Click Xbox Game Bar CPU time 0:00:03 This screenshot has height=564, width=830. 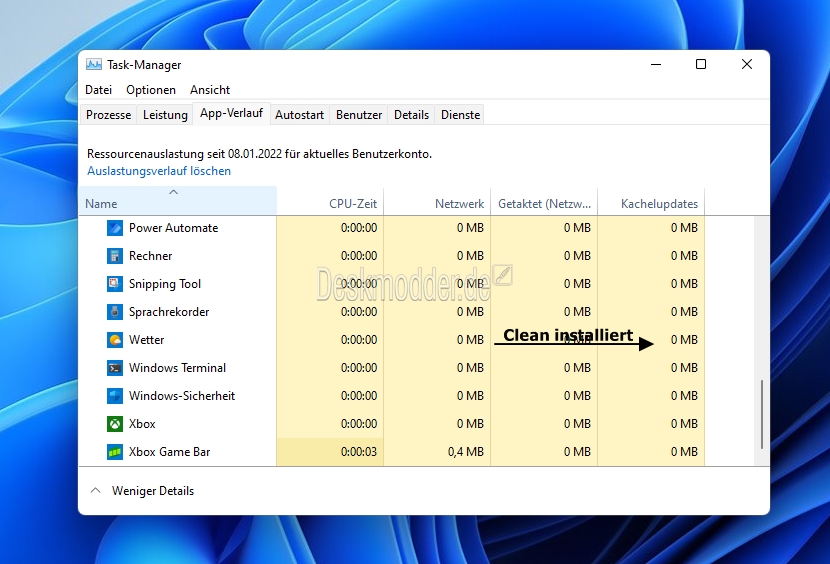point(359,452)
